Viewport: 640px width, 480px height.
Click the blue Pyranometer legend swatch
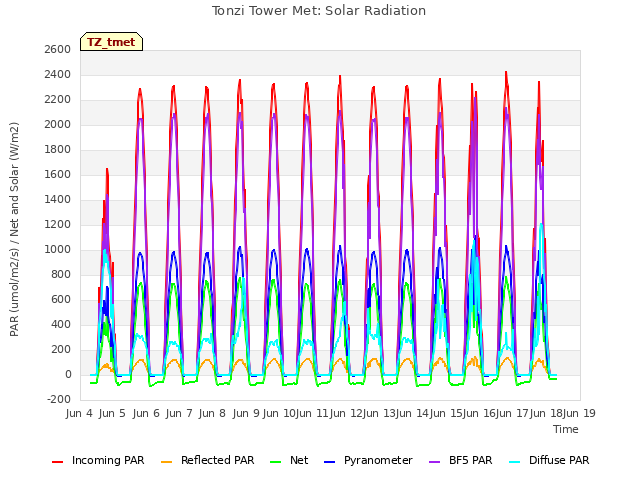(x=329, y=462)
